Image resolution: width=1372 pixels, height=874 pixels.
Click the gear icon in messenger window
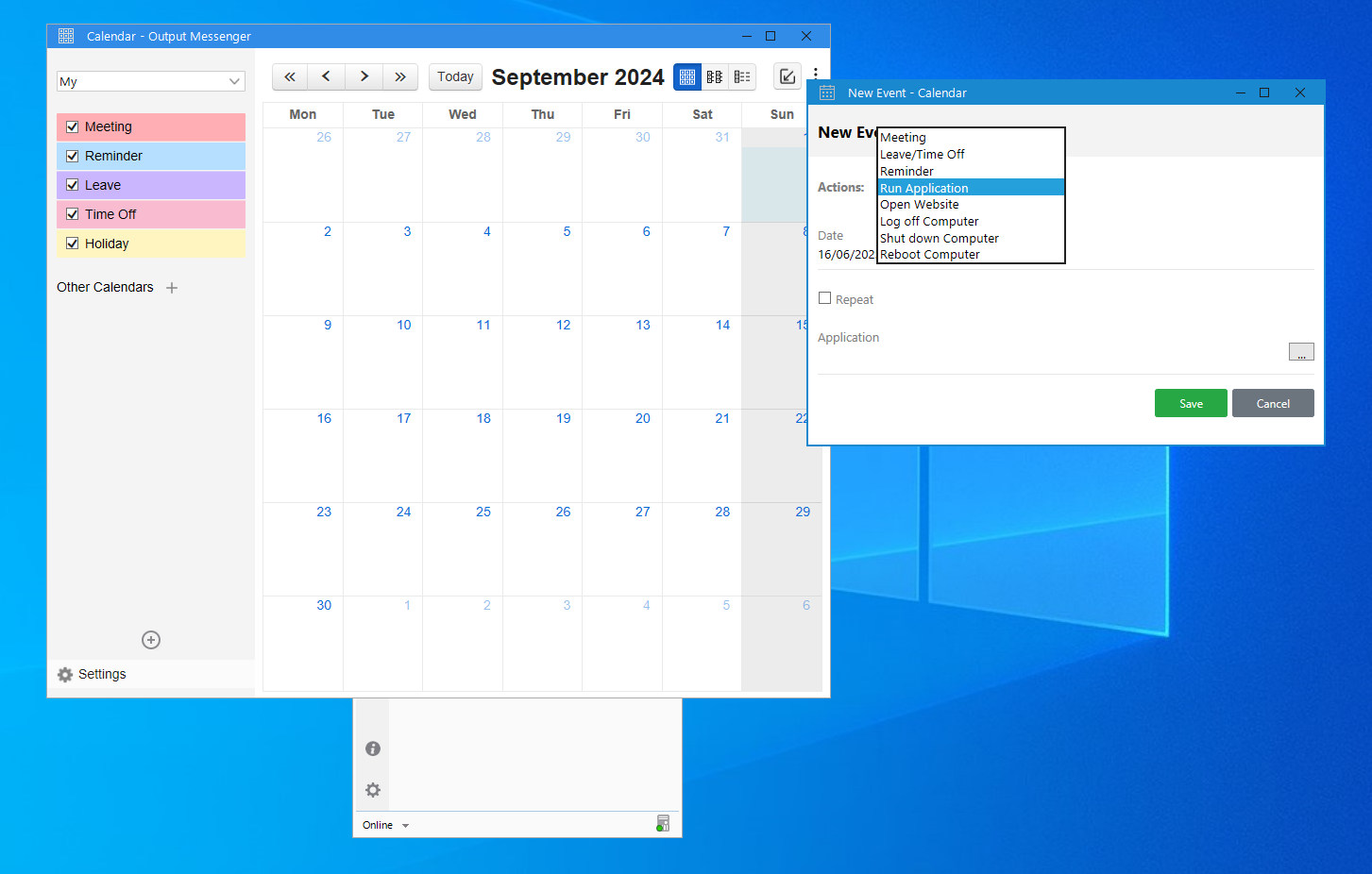373,790
